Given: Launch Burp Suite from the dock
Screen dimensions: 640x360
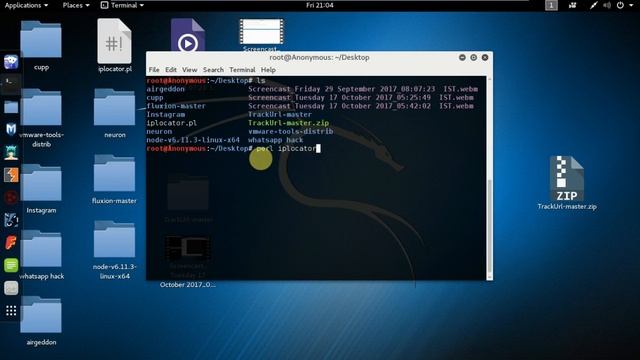Looking at the screenshot, I should (11, 175).
